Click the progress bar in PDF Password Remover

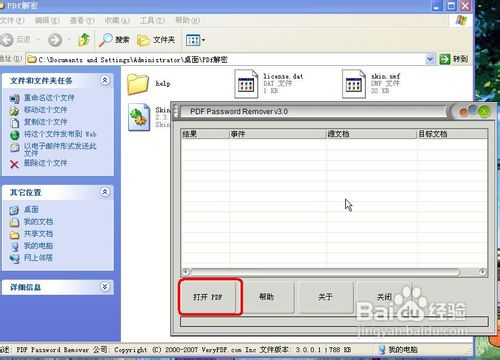pos(334,322)
